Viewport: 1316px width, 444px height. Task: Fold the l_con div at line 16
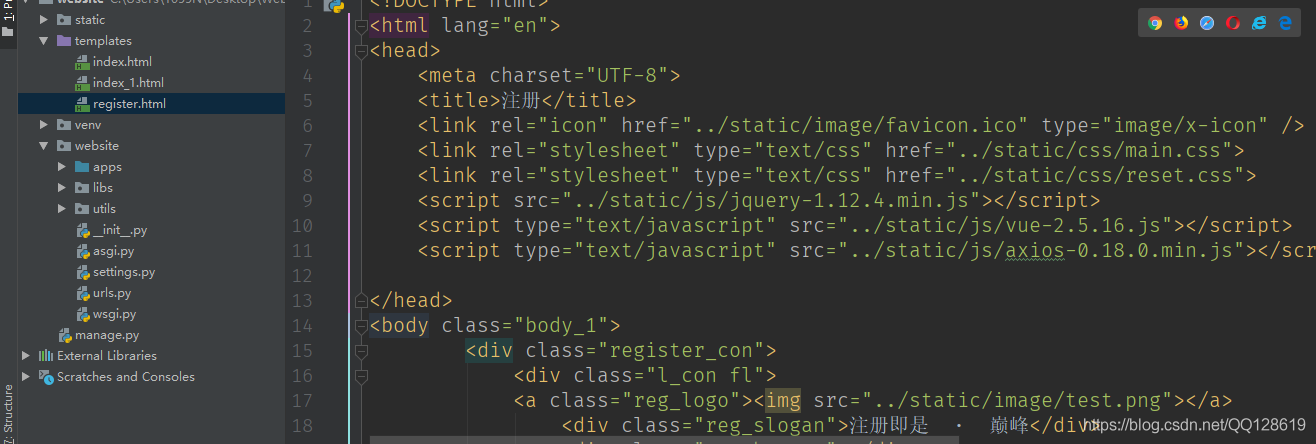(361, 376)
